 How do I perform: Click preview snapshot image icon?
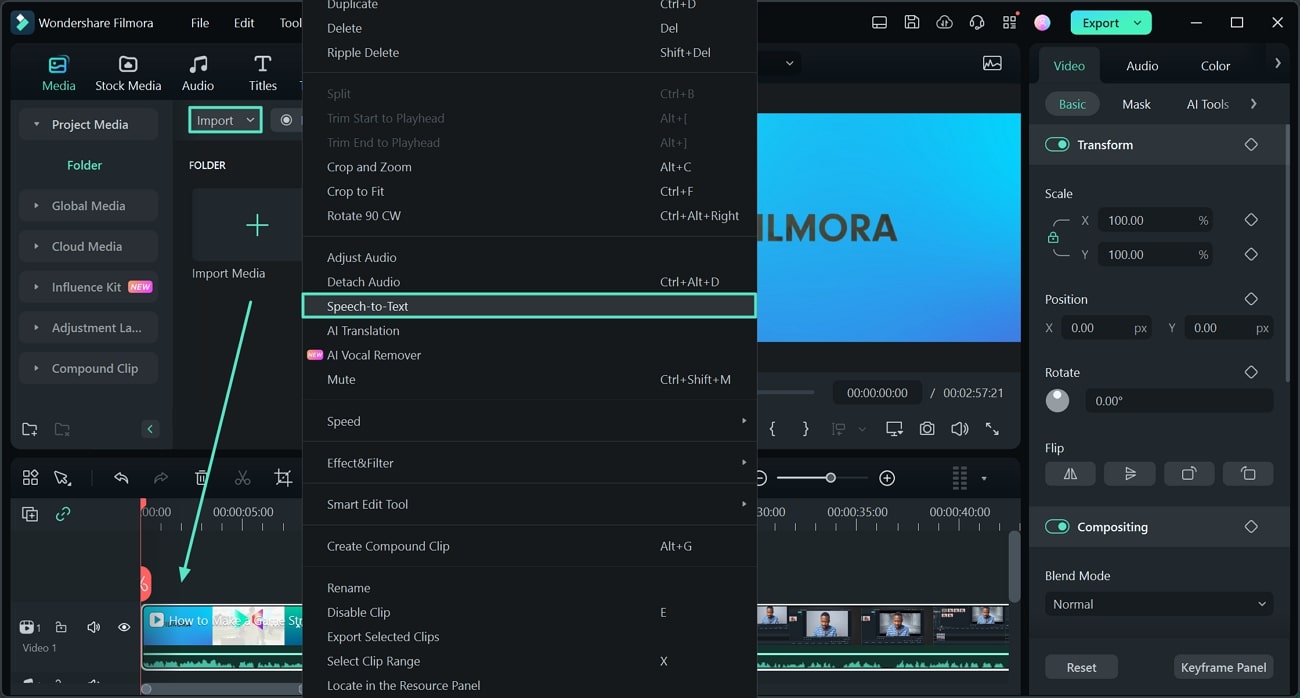point(992,63)
